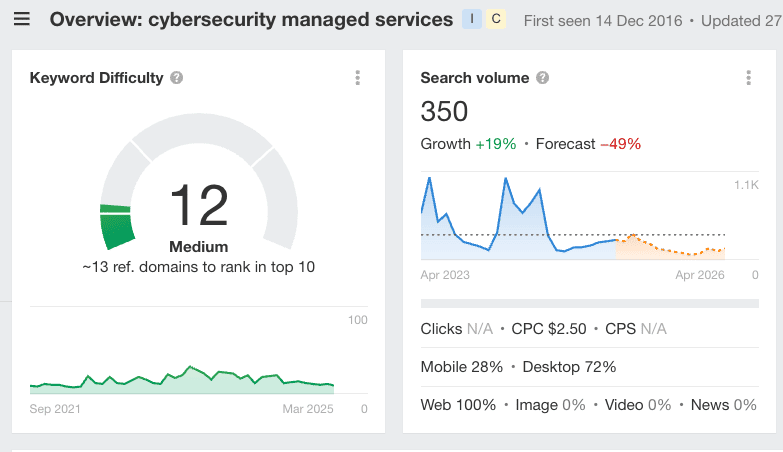Open Keyword Difficulty card three-dot menu
The height and width of the screenshot is (452, 783).
click(x=357, y=78)
